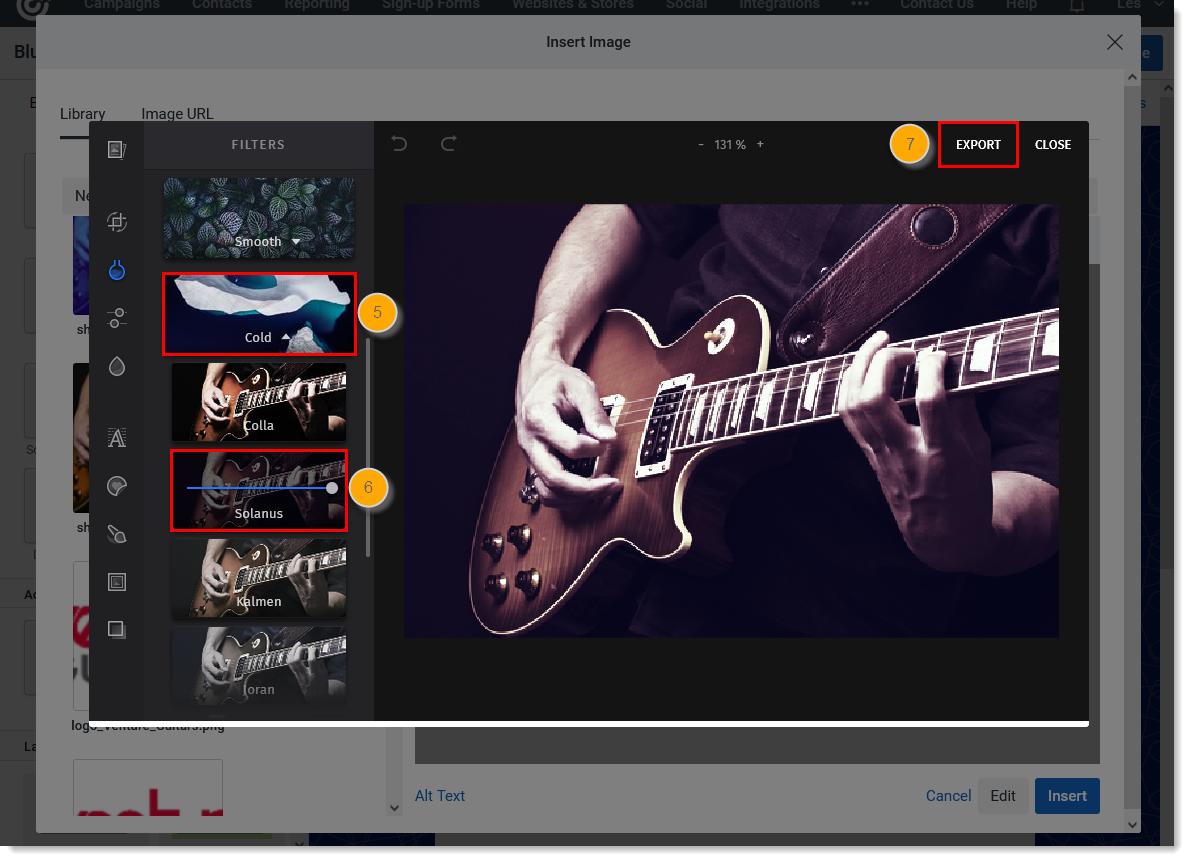Apply the Kalmen filter thumbnail

point(258,578)
